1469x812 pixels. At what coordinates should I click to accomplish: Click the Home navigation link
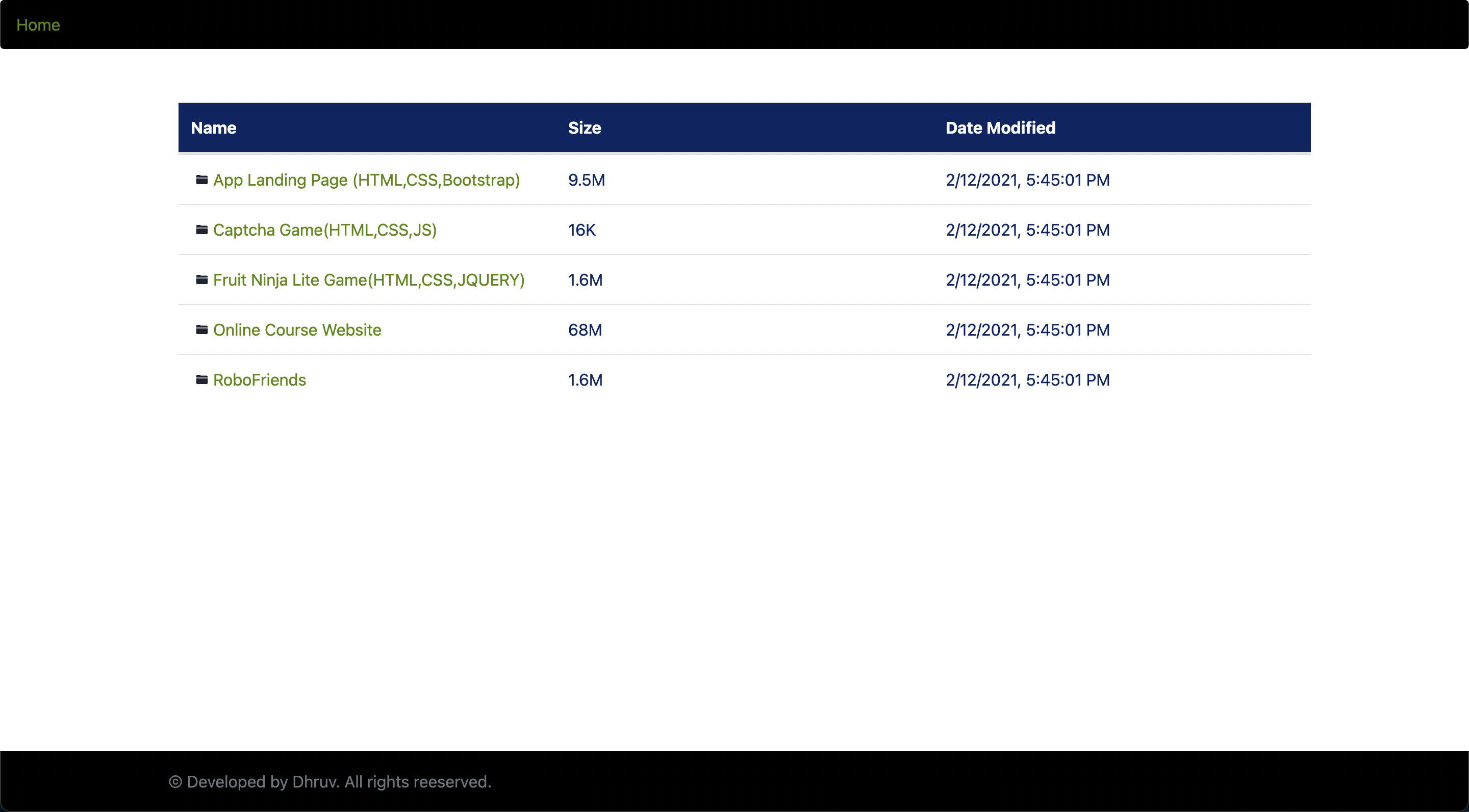coord(38,24)
